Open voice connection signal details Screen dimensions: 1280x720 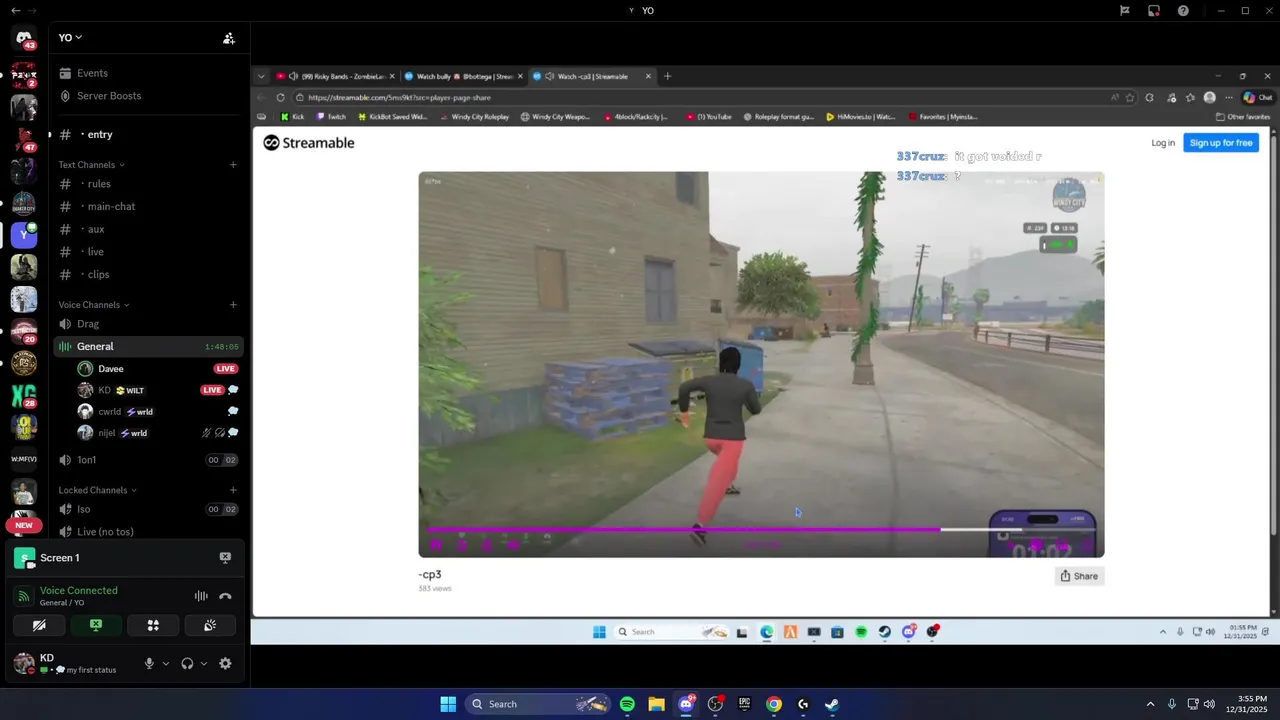25,596
